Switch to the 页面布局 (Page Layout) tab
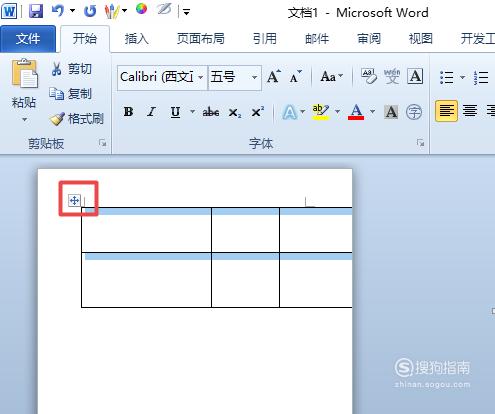This screenshot has width=495, height=414. [x=201, y=39]
